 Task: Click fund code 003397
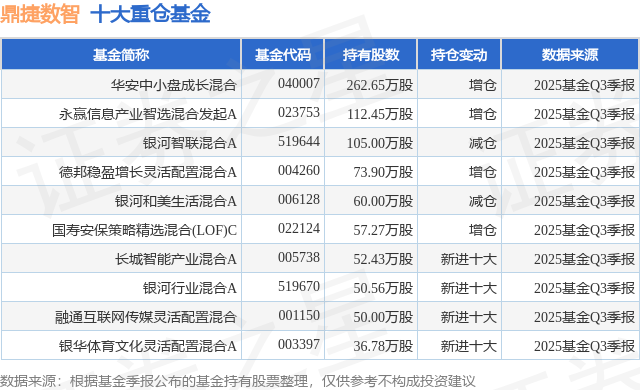[299, 344]
